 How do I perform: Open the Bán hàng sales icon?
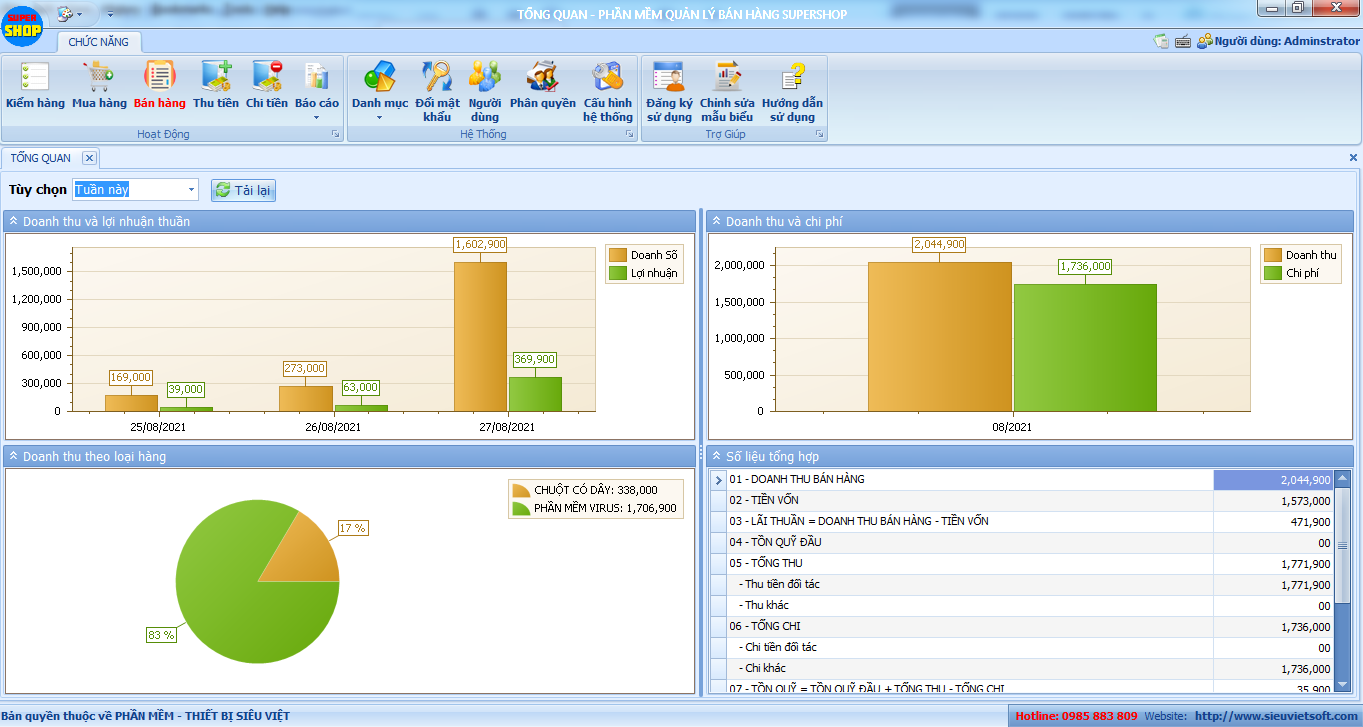pyautogui.click(x=159, y=77)
